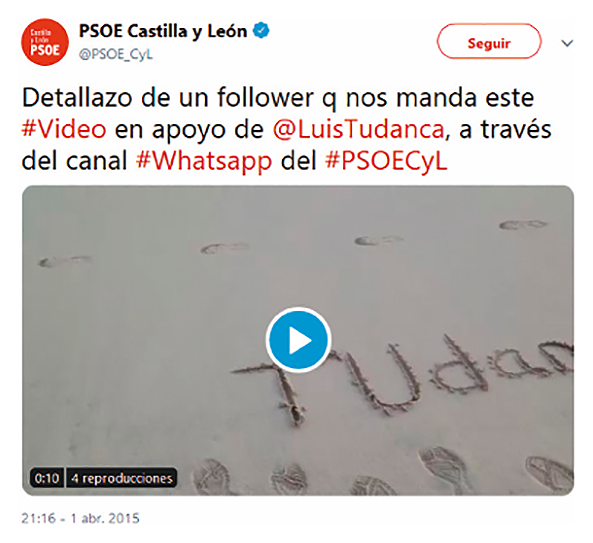
Task: Click the 4 reproducciones view counter
Action: 122,478
